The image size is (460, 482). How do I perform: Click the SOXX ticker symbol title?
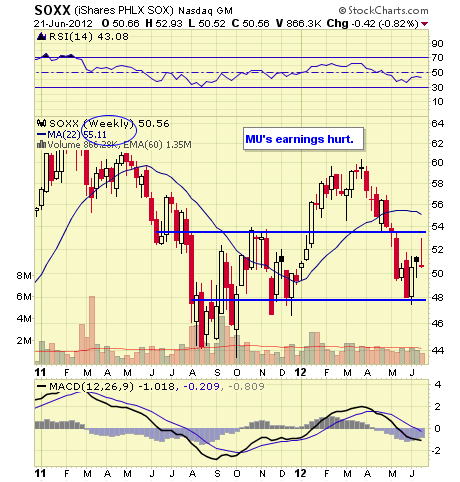tap(52, 10)
